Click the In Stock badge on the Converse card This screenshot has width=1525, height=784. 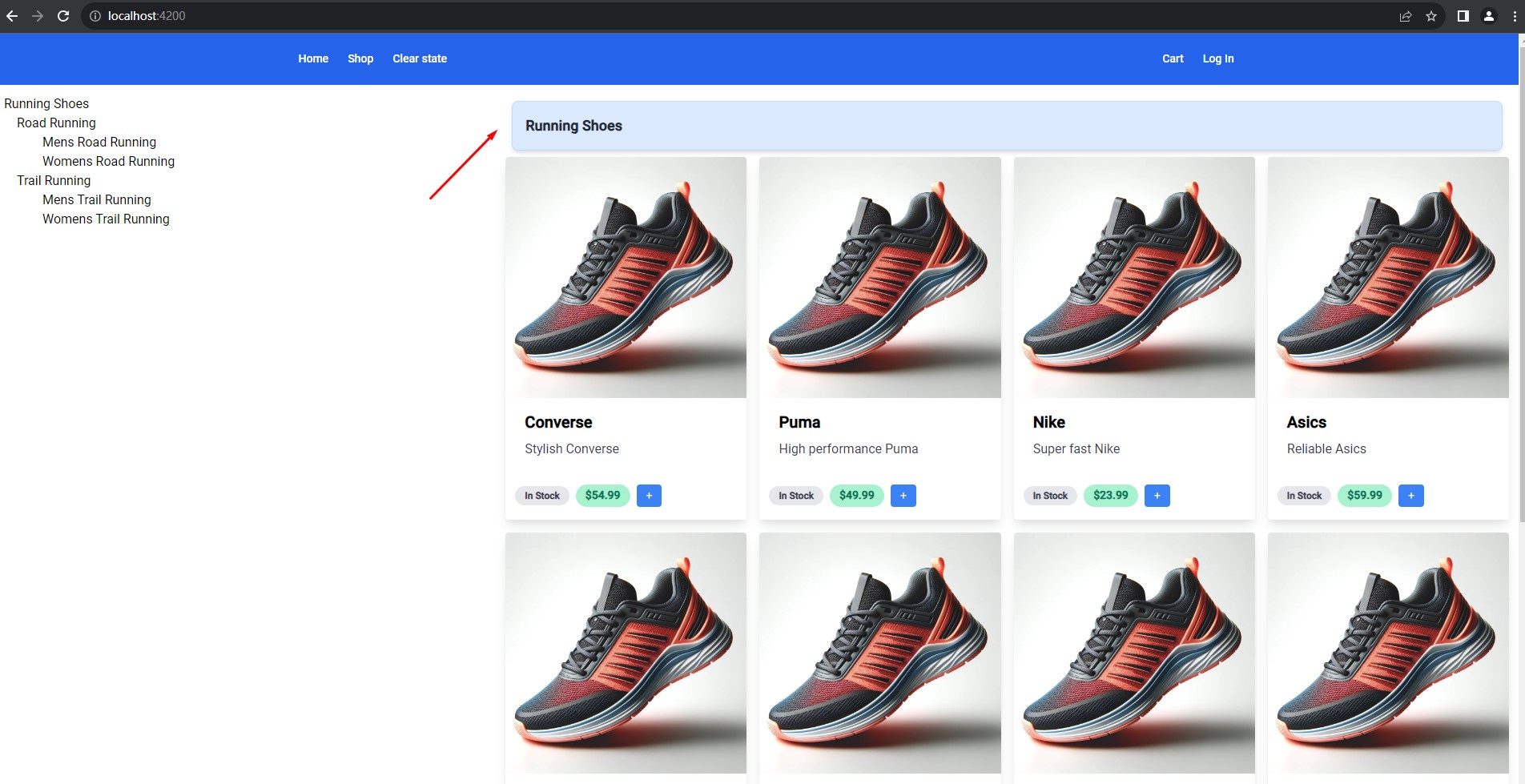point(542,496)
